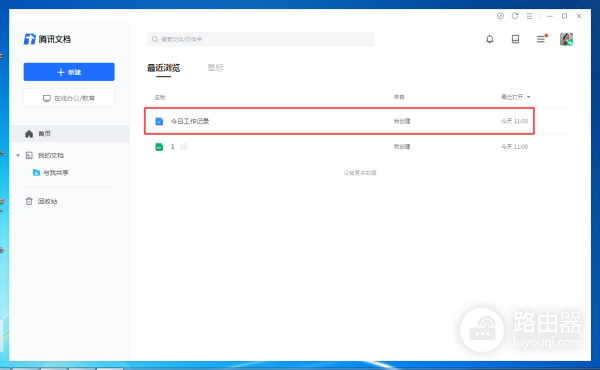Click the magnifier icon in the search box
Viewport: 600px width, 370px height.
point(155,39)
